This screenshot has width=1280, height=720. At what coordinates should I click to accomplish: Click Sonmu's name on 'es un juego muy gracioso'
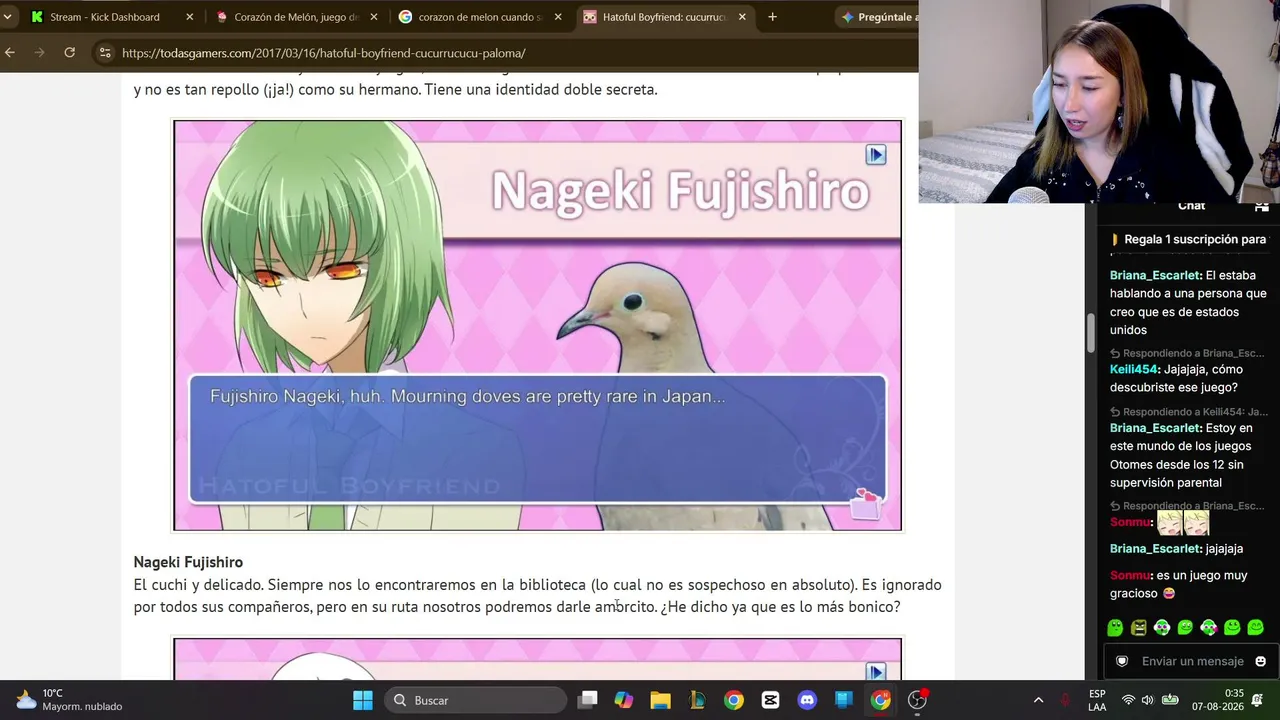1130,576
